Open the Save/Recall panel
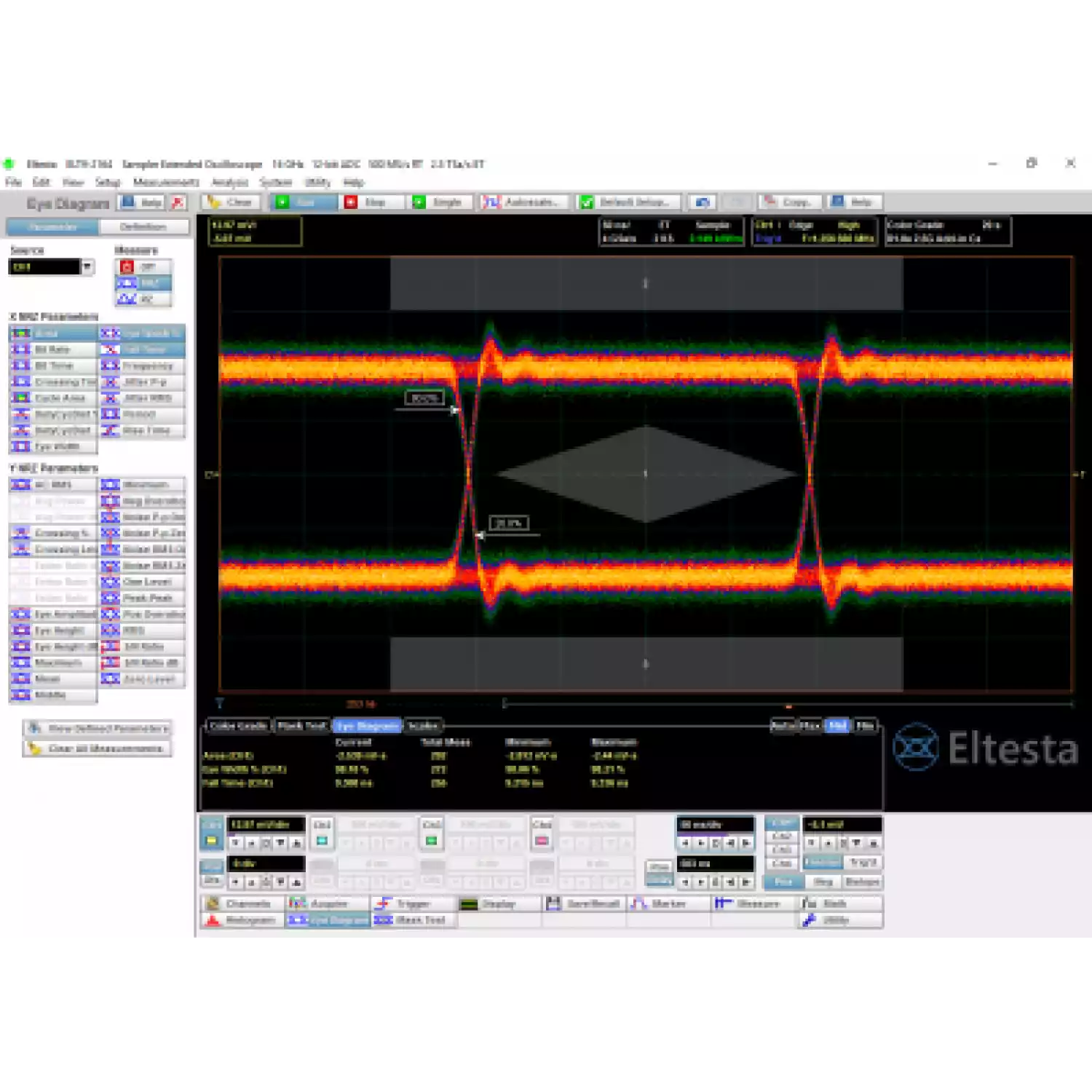This screenshot has width=1092, height=1092. coord(585,903)
